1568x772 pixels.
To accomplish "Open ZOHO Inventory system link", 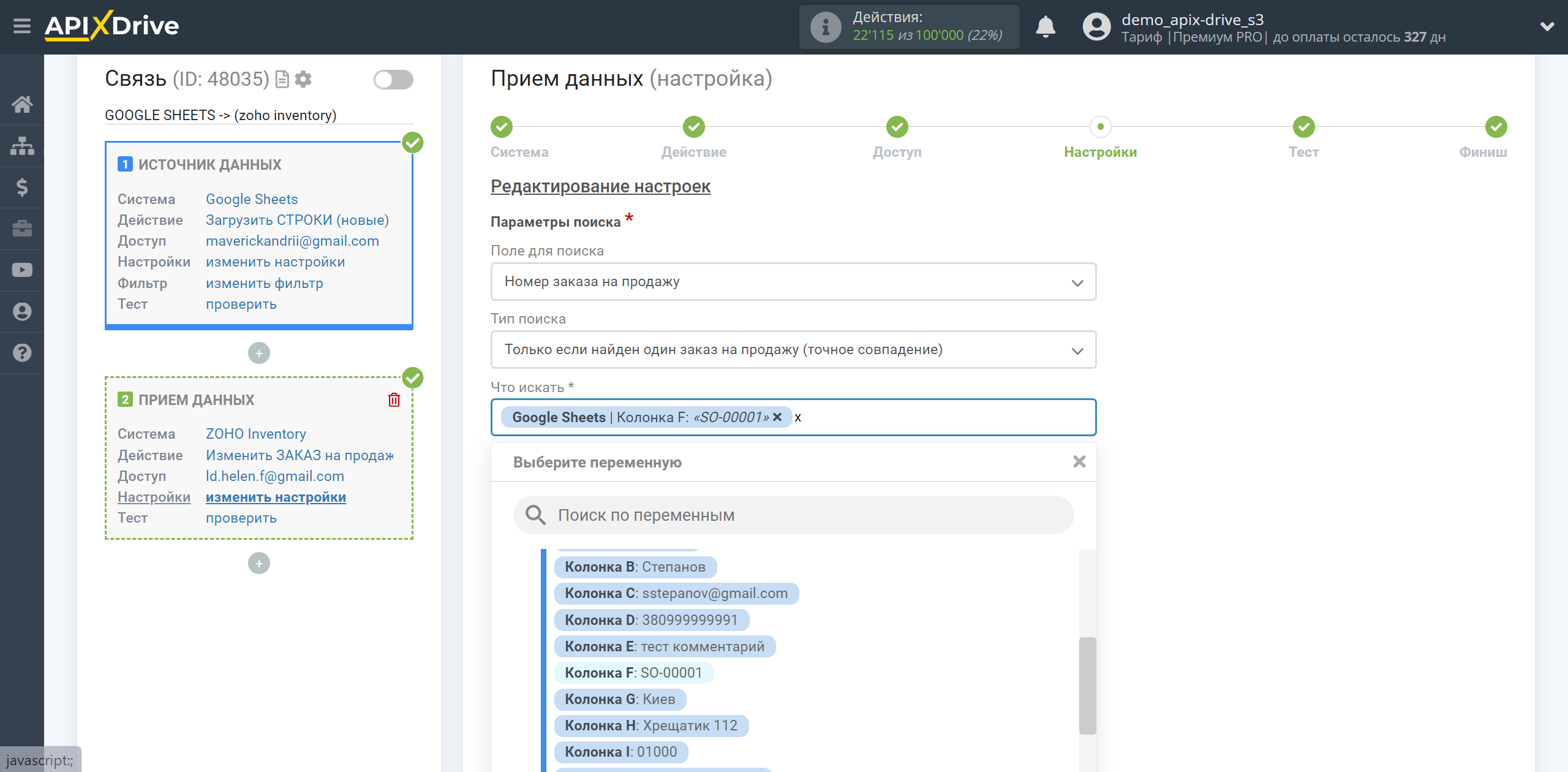I will [256, 434].
